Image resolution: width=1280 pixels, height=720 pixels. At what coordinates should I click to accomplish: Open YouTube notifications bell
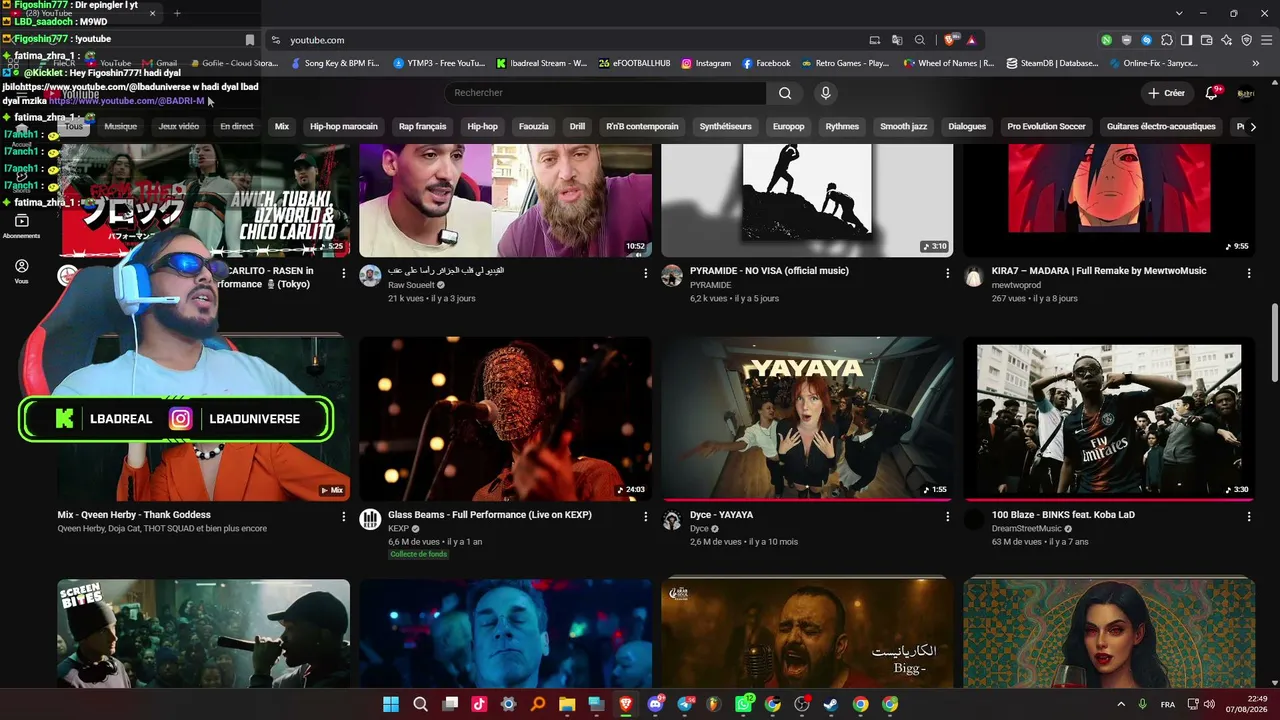coord(1212,93)
